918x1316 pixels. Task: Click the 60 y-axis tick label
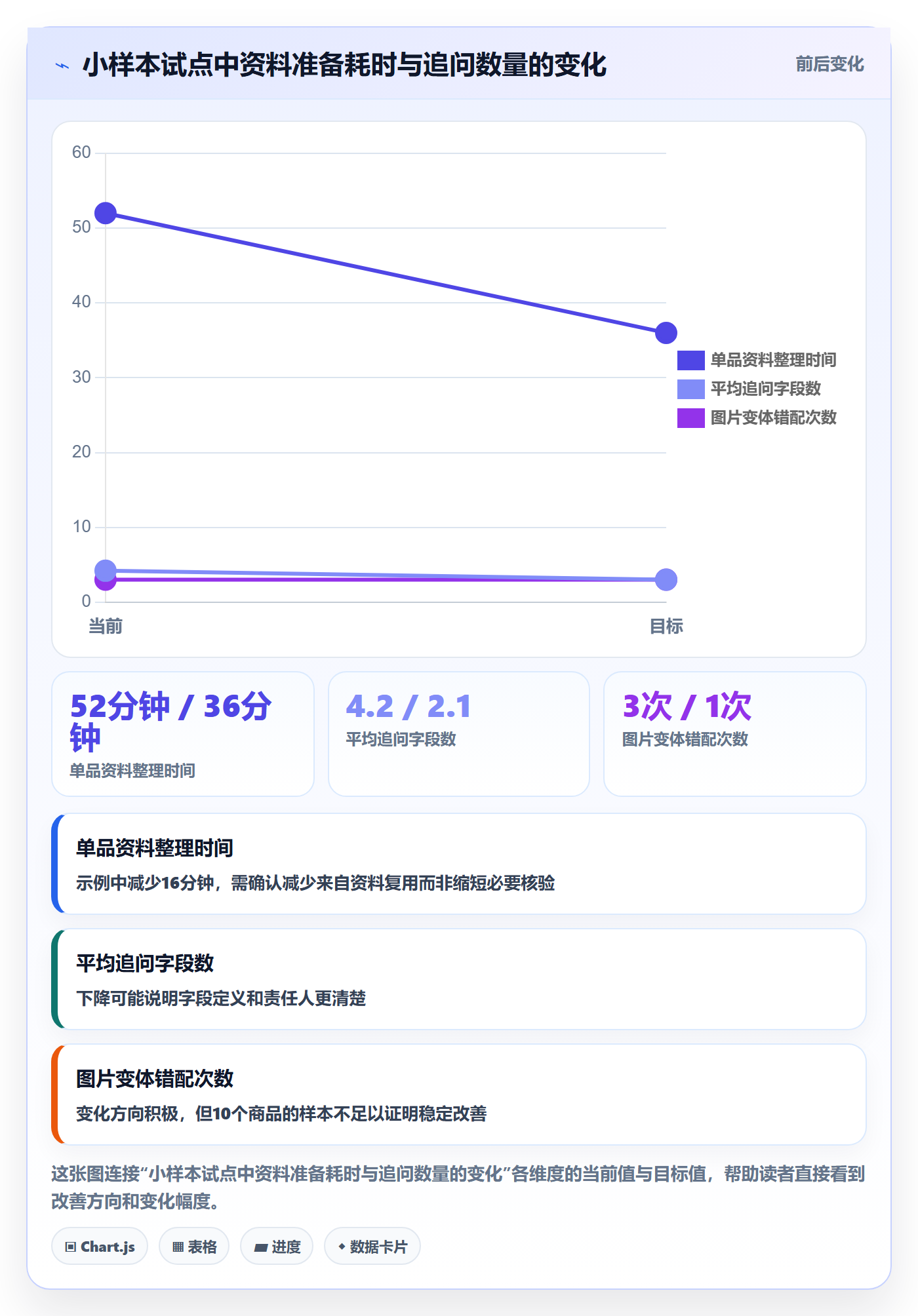(81, 152)
